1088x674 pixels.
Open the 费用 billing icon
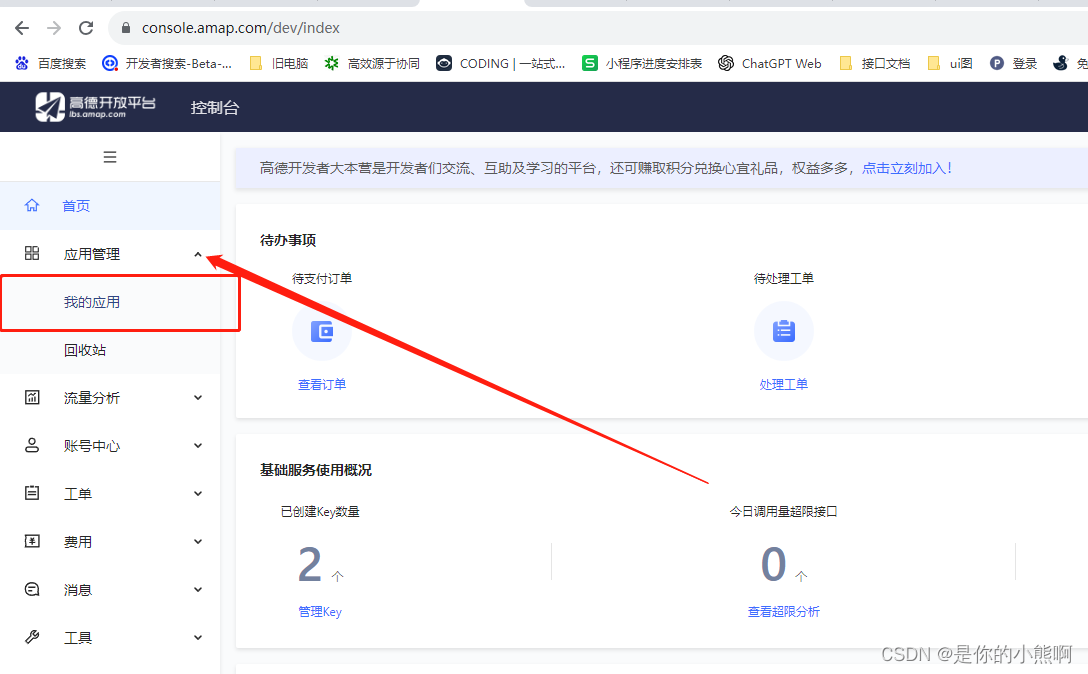point(32,541)
